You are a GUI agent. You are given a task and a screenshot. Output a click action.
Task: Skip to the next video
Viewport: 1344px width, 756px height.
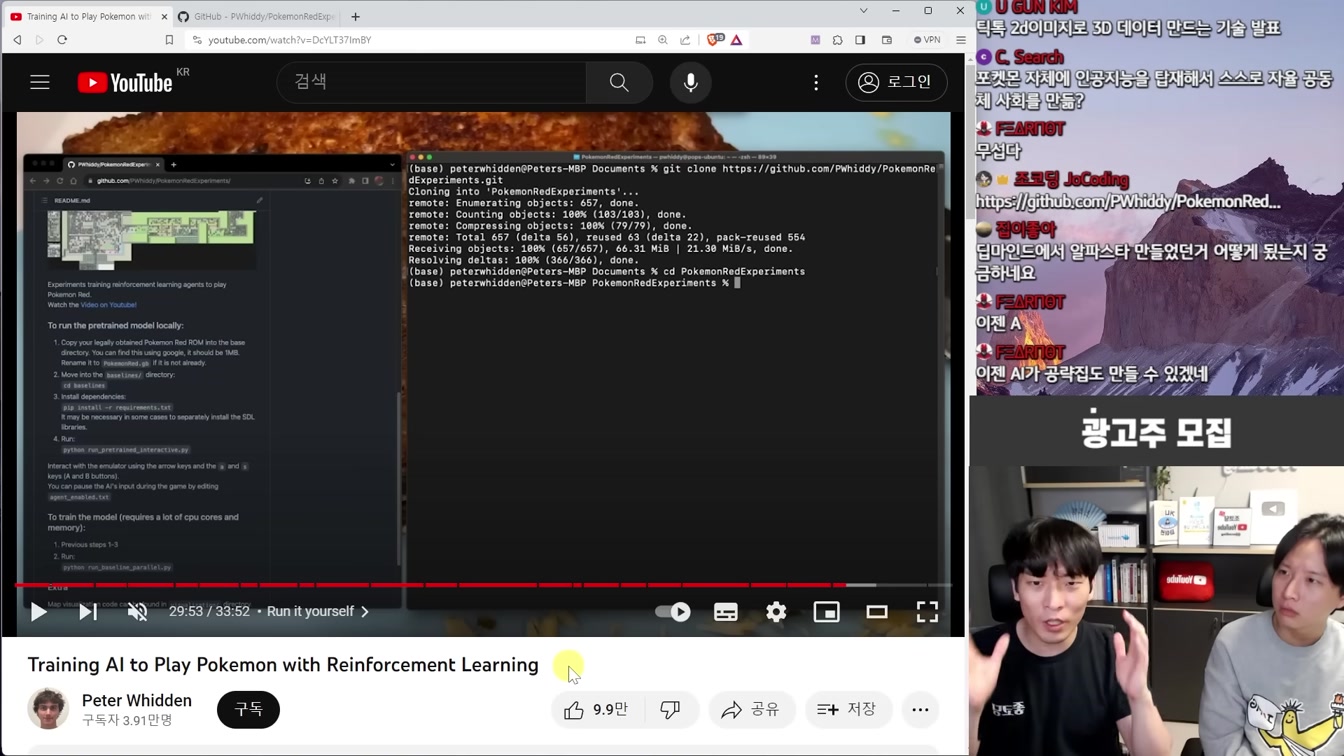[88, 611]
